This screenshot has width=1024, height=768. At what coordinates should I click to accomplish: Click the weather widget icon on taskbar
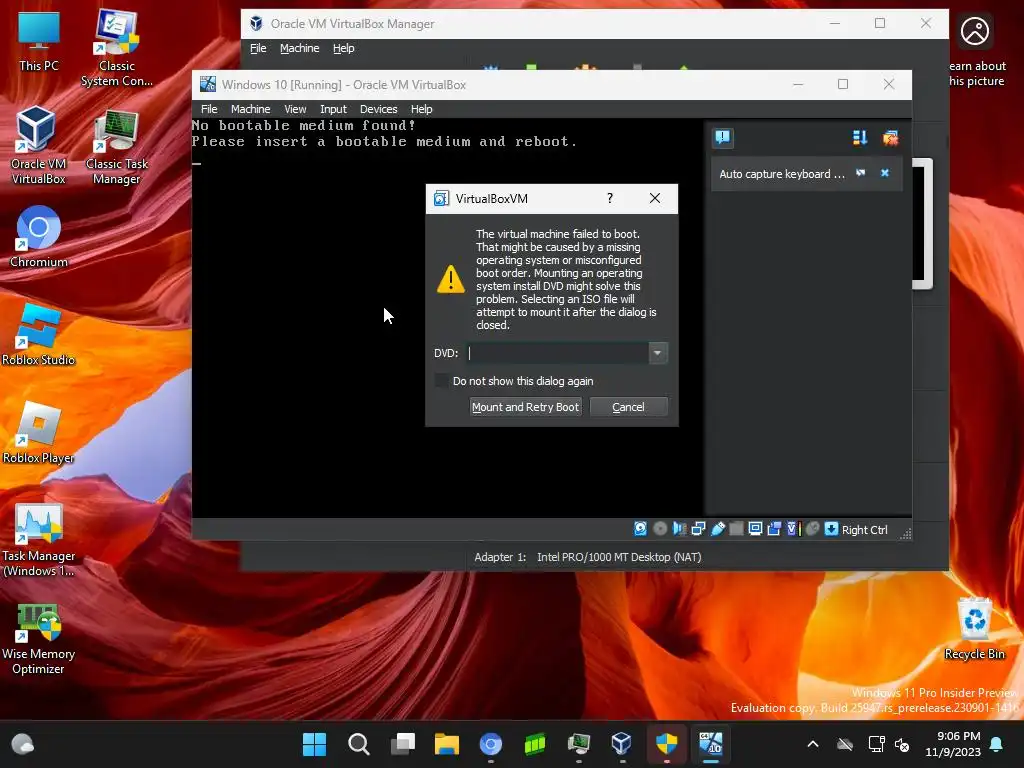click(x=23, y=744)
